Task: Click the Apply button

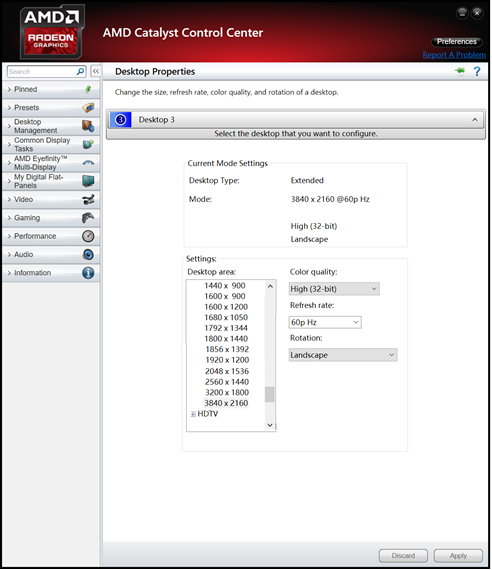Action: click(458, 555)
